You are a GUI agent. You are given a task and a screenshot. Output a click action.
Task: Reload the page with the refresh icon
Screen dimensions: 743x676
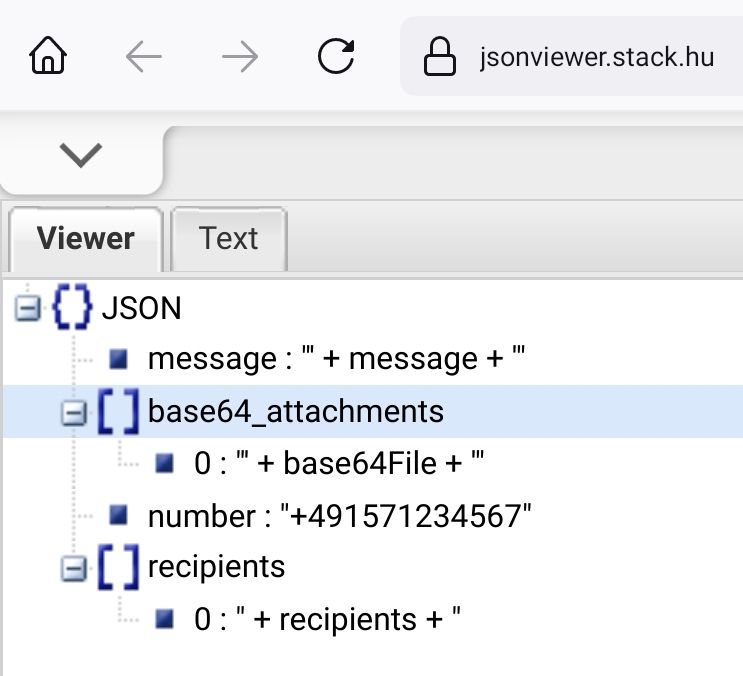point(335,57)
